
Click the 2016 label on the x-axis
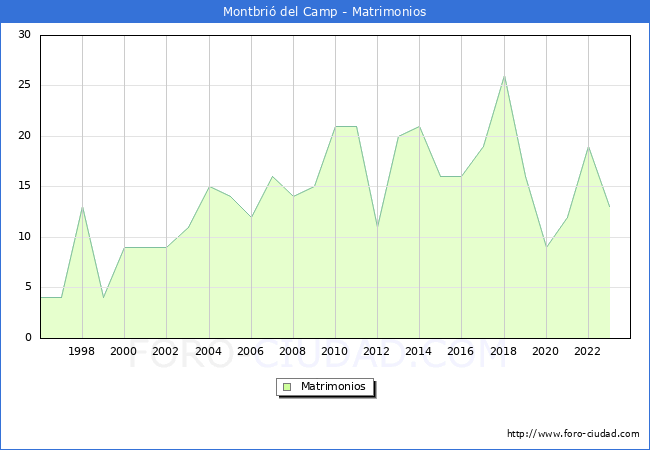[x=461, y=351]
